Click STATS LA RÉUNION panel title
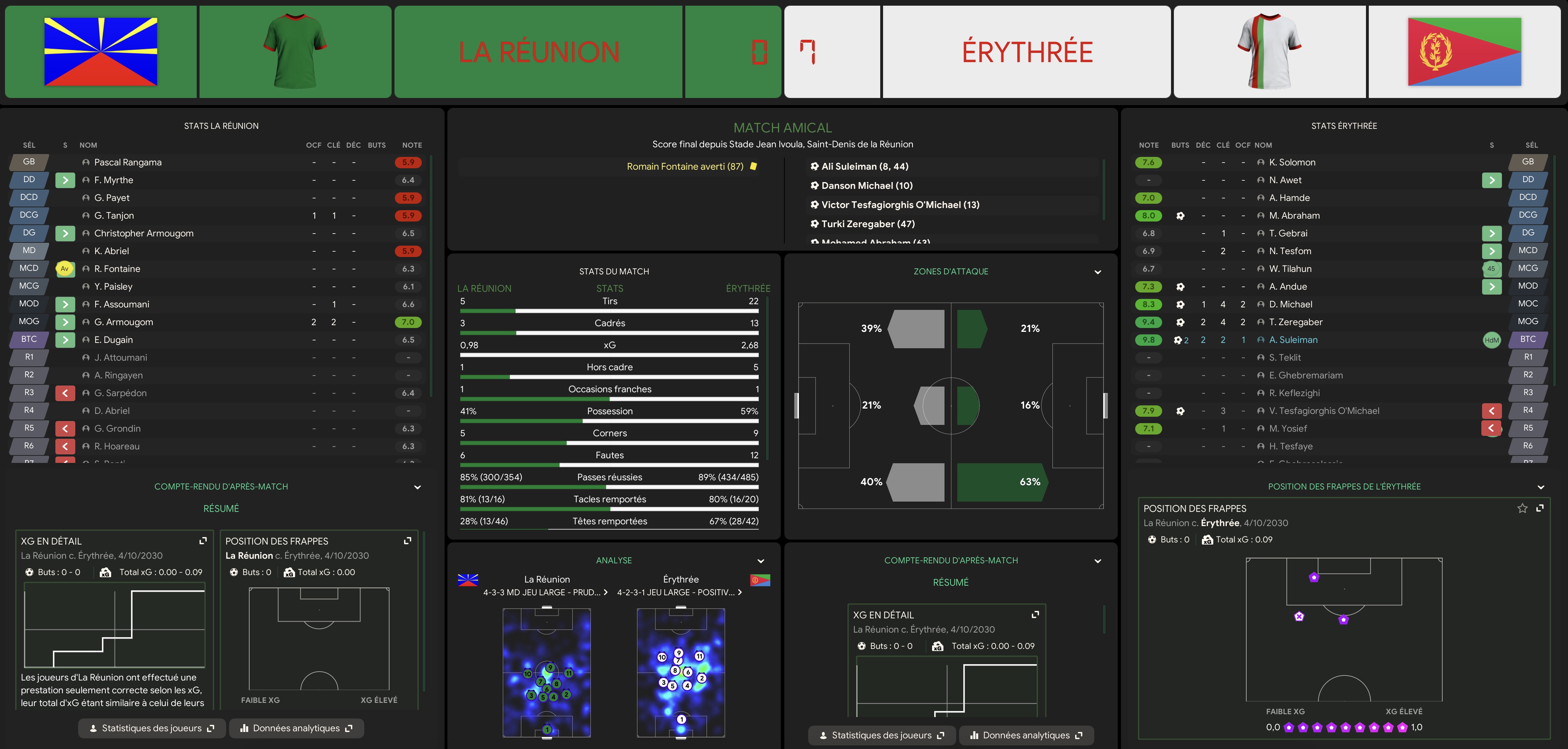The height and width of the screenshot is (749, 1568). point(222,126)
